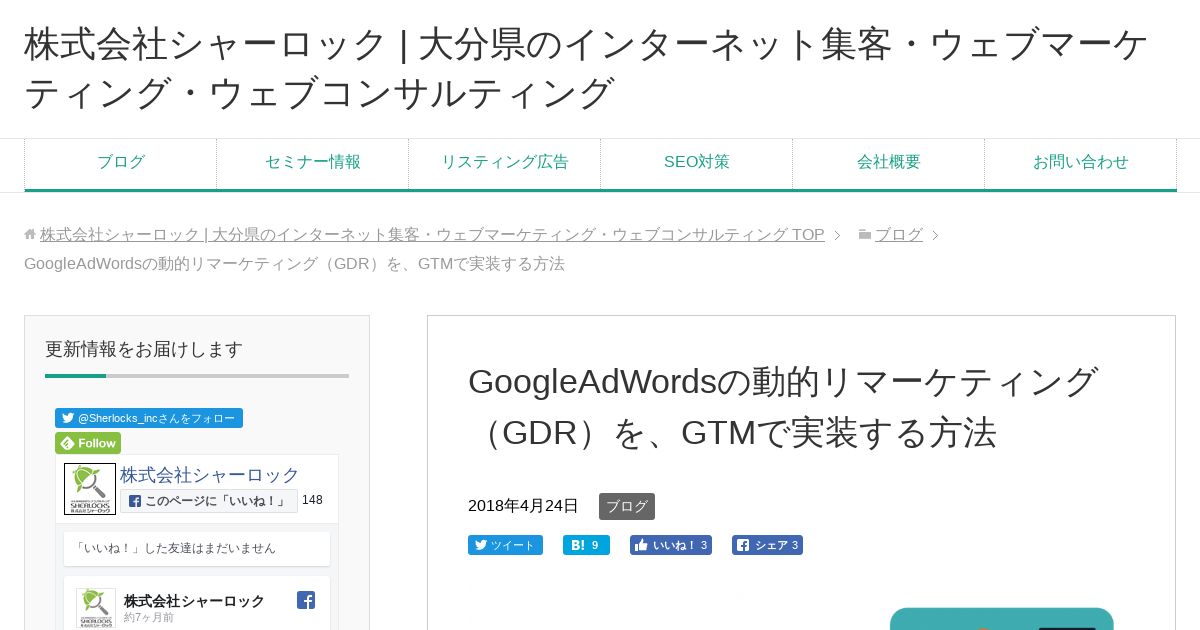Click the Facebook icon in page post
Viewport: 1200px width, 630px height.
pyautogui.click(x=306, y=600)
